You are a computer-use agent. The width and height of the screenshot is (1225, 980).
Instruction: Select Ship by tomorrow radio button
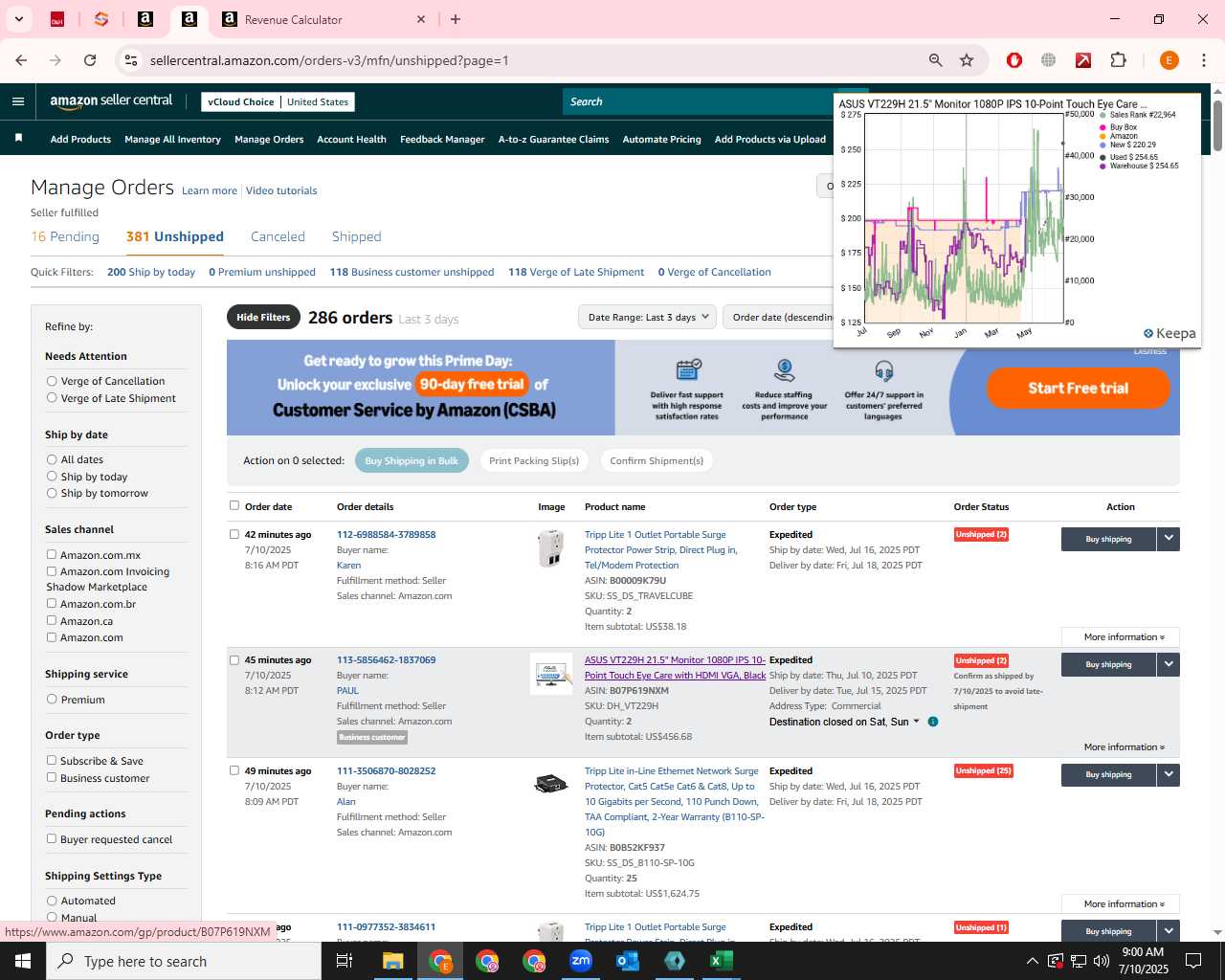point(52,493)
